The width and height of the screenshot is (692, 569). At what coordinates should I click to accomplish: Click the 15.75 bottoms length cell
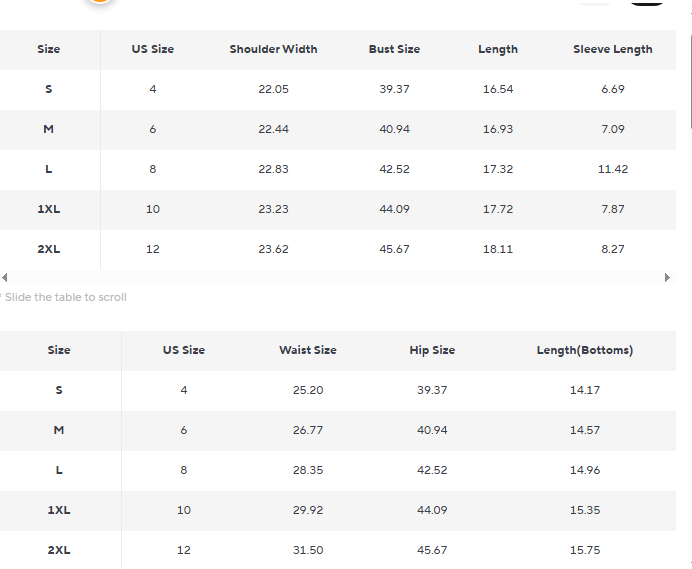(x=584, y=550)
